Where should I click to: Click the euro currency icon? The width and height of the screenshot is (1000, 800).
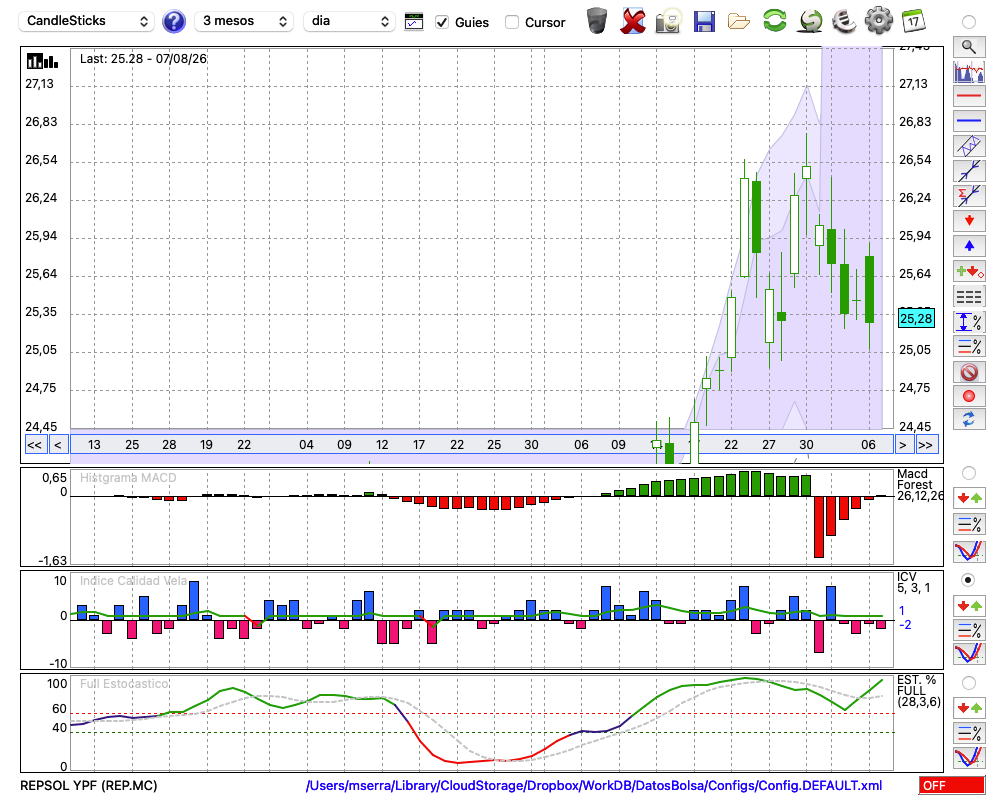[x=844, y=21]
